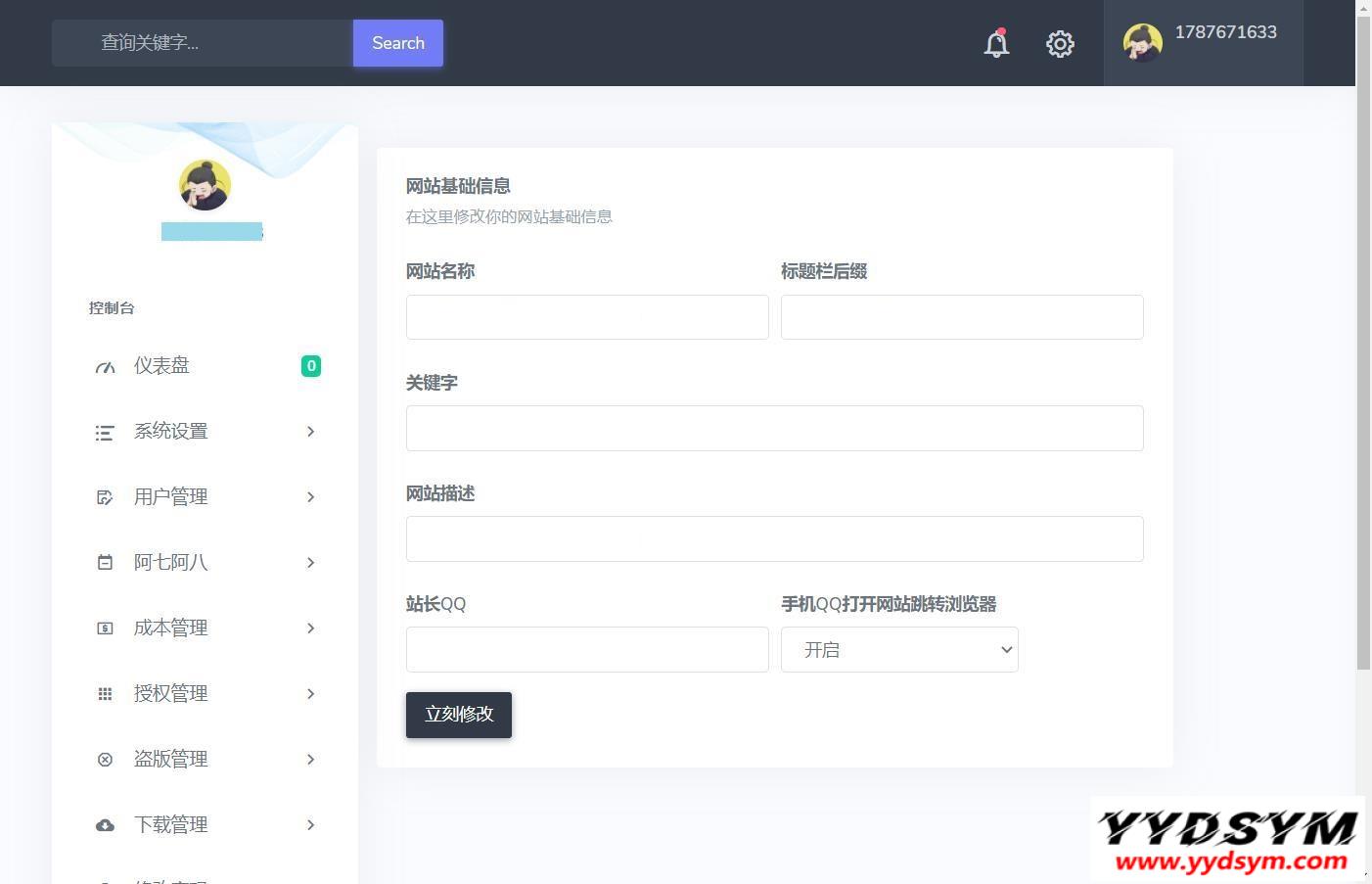Expand the 系统设置 menu chevron
1372x884 pixels.
click(310, 432)
